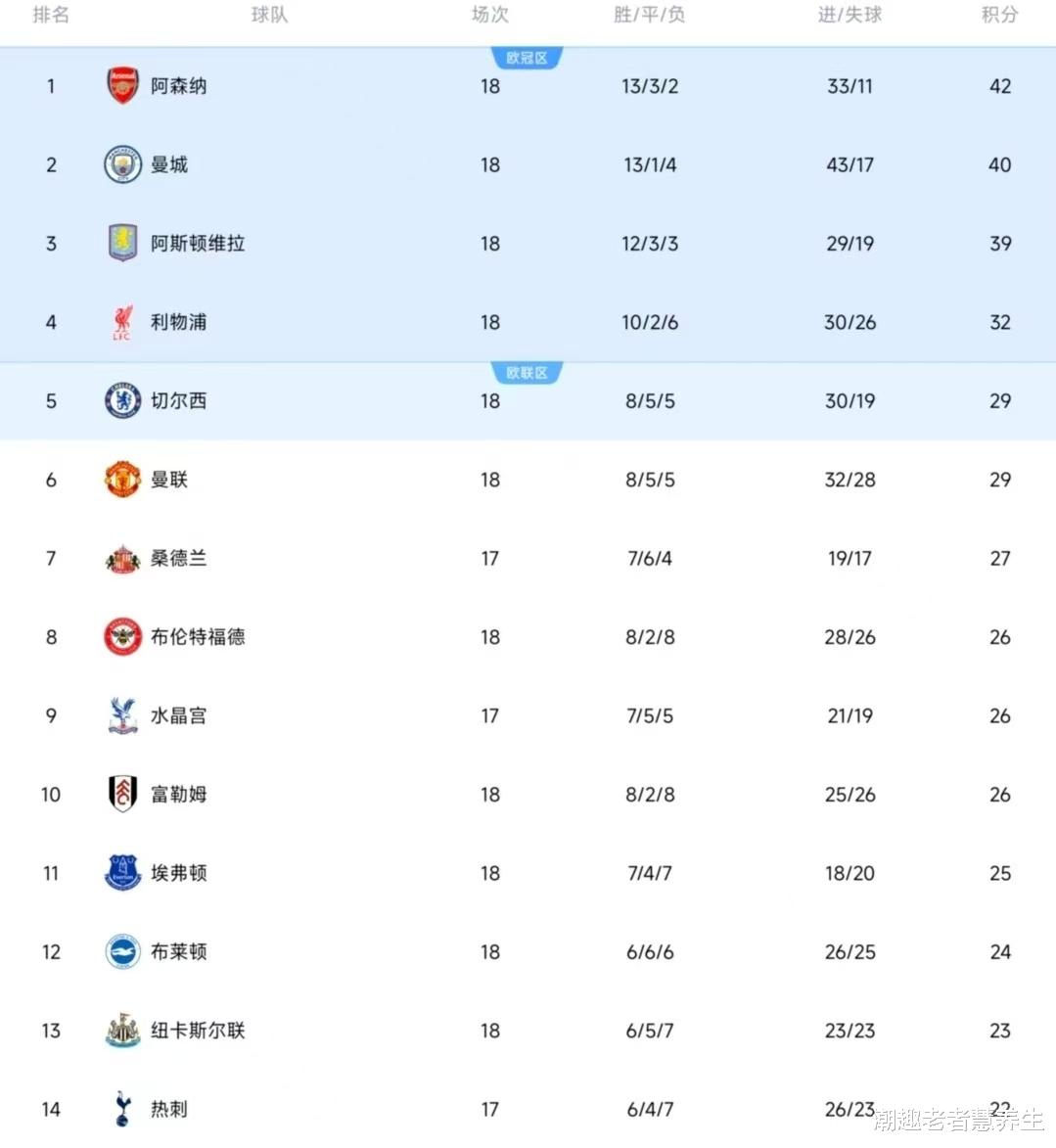Tap the Newcastle United crest
The width and height of the screenshot is (1056, 1148).
pyautogui.click(x=122, y=1031)
